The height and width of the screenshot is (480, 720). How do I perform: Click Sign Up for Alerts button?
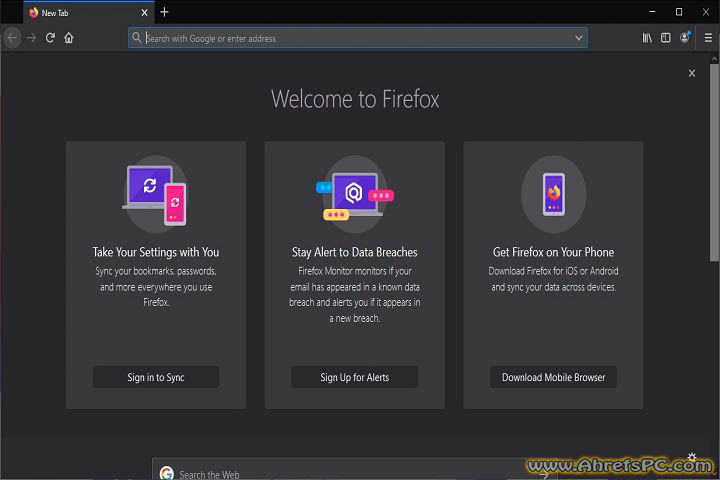354,377
